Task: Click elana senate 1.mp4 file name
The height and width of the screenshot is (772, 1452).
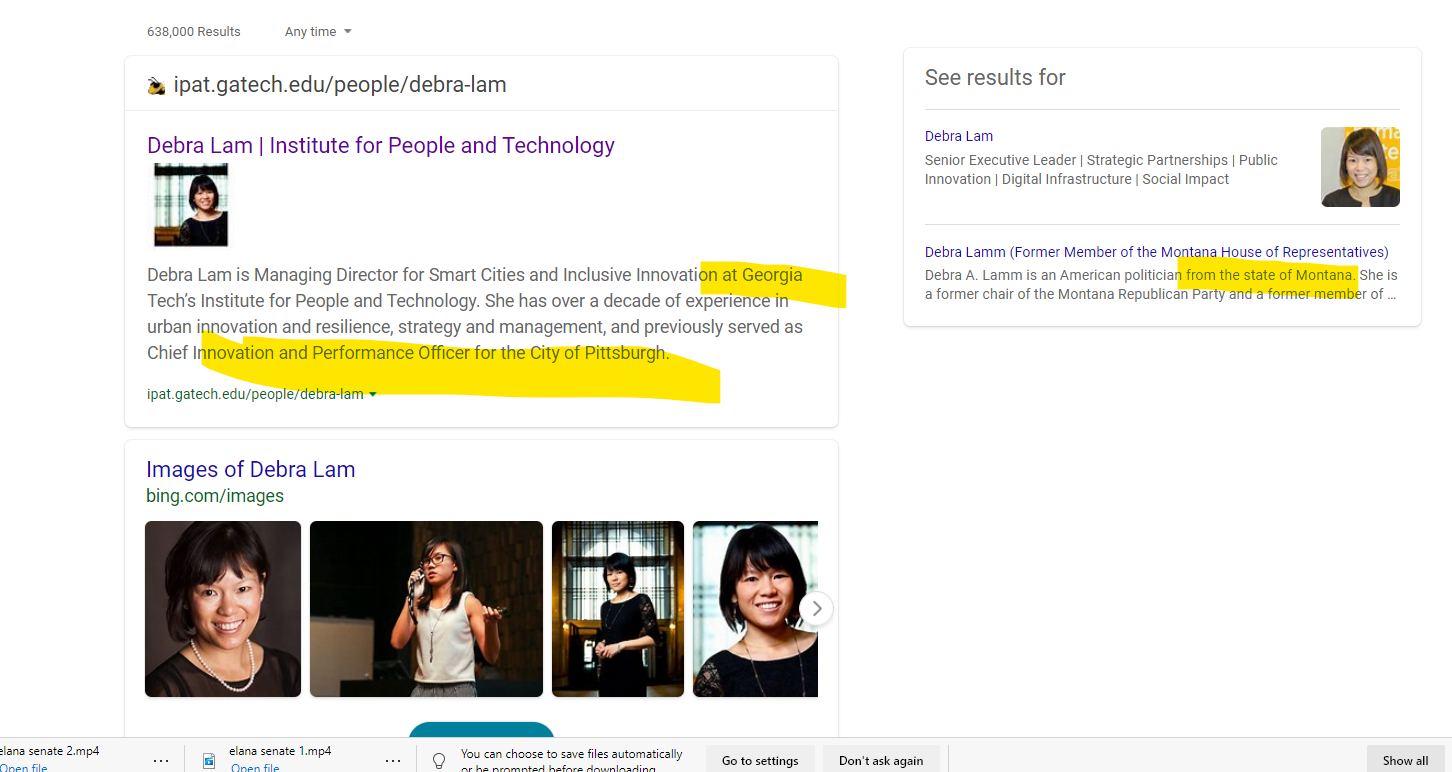Action: [x=280, y=751]
